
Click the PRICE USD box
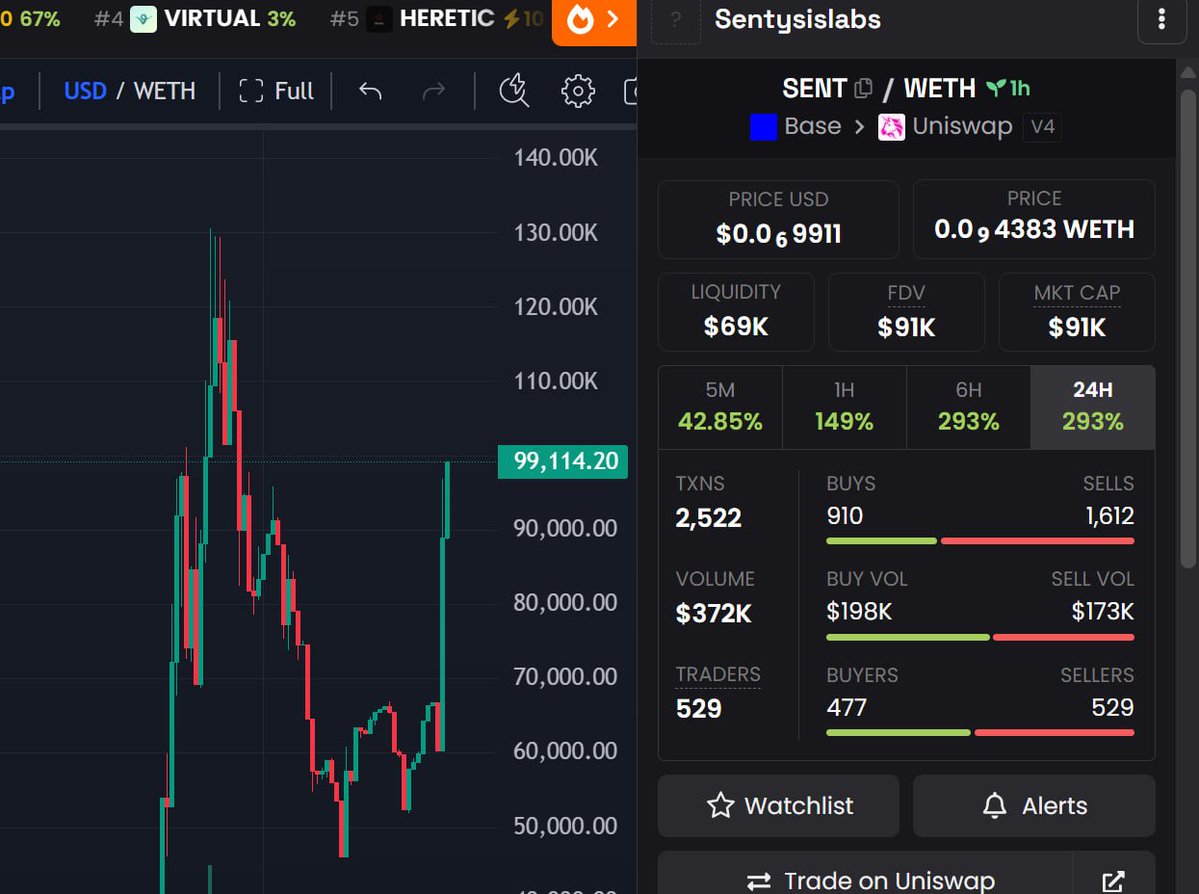point(778,219)
